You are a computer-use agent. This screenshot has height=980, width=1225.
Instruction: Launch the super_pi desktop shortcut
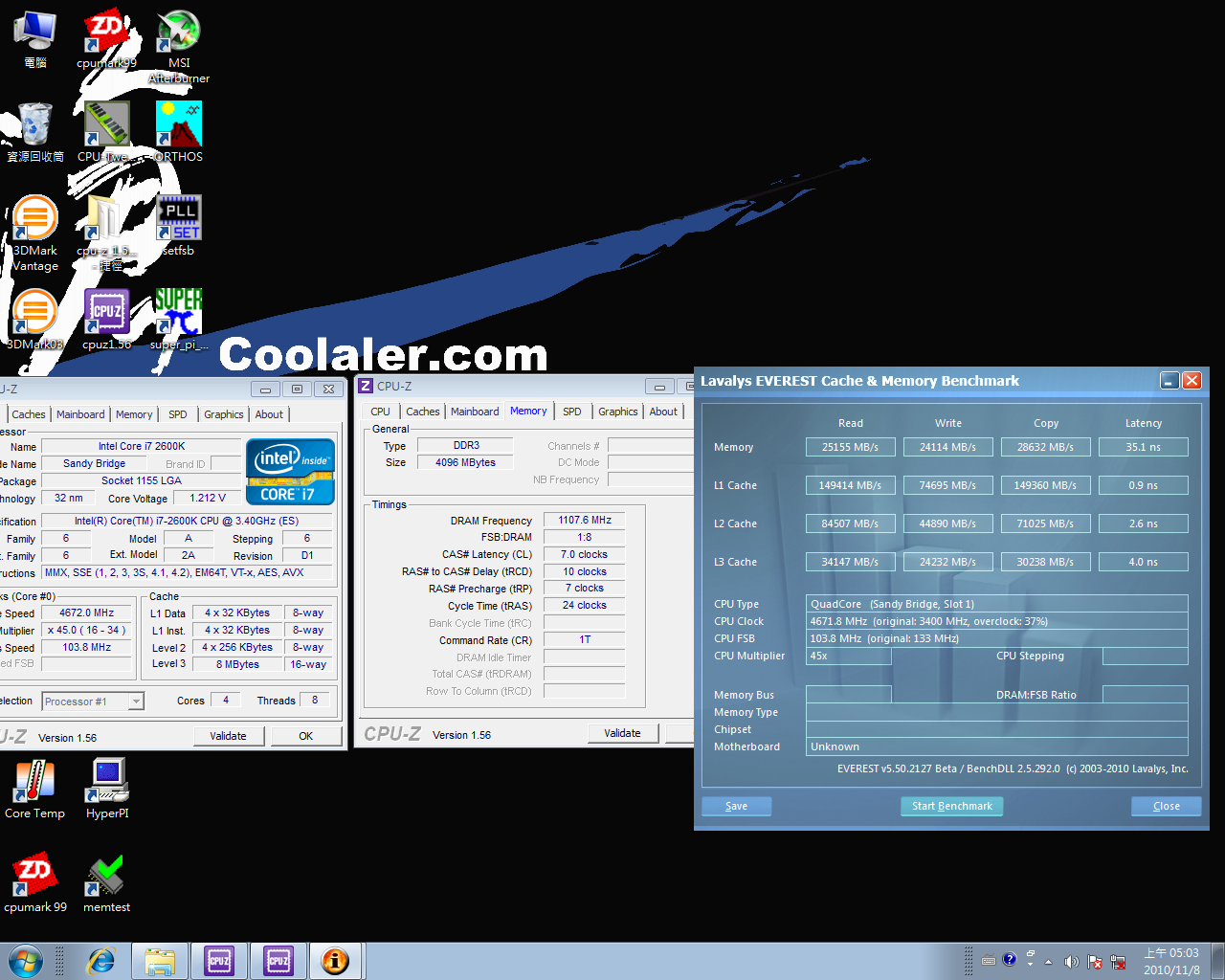[179, 320]
